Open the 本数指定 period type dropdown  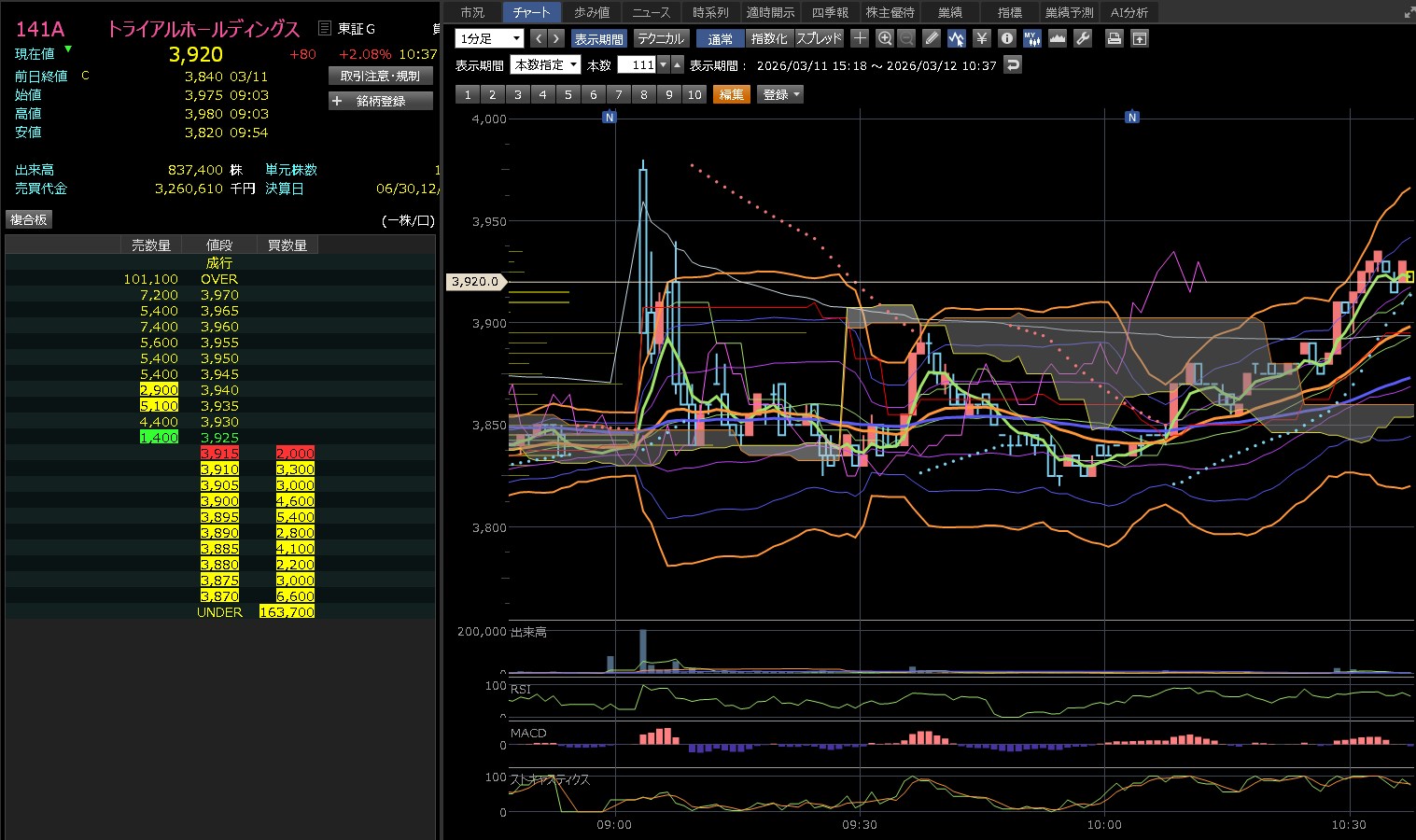click(545, 64)
